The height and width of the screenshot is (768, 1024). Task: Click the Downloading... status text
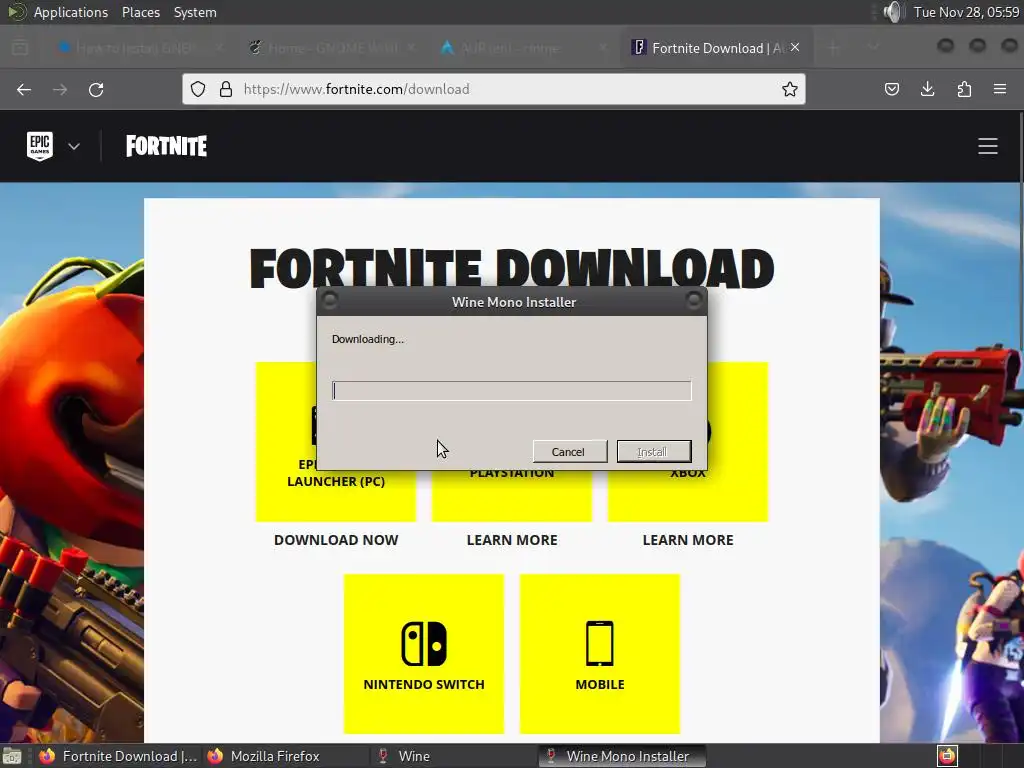[368, 339]
